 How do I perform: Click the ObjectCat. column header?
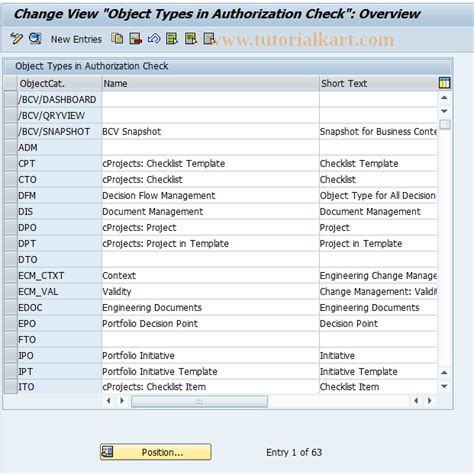pos(59,83)
